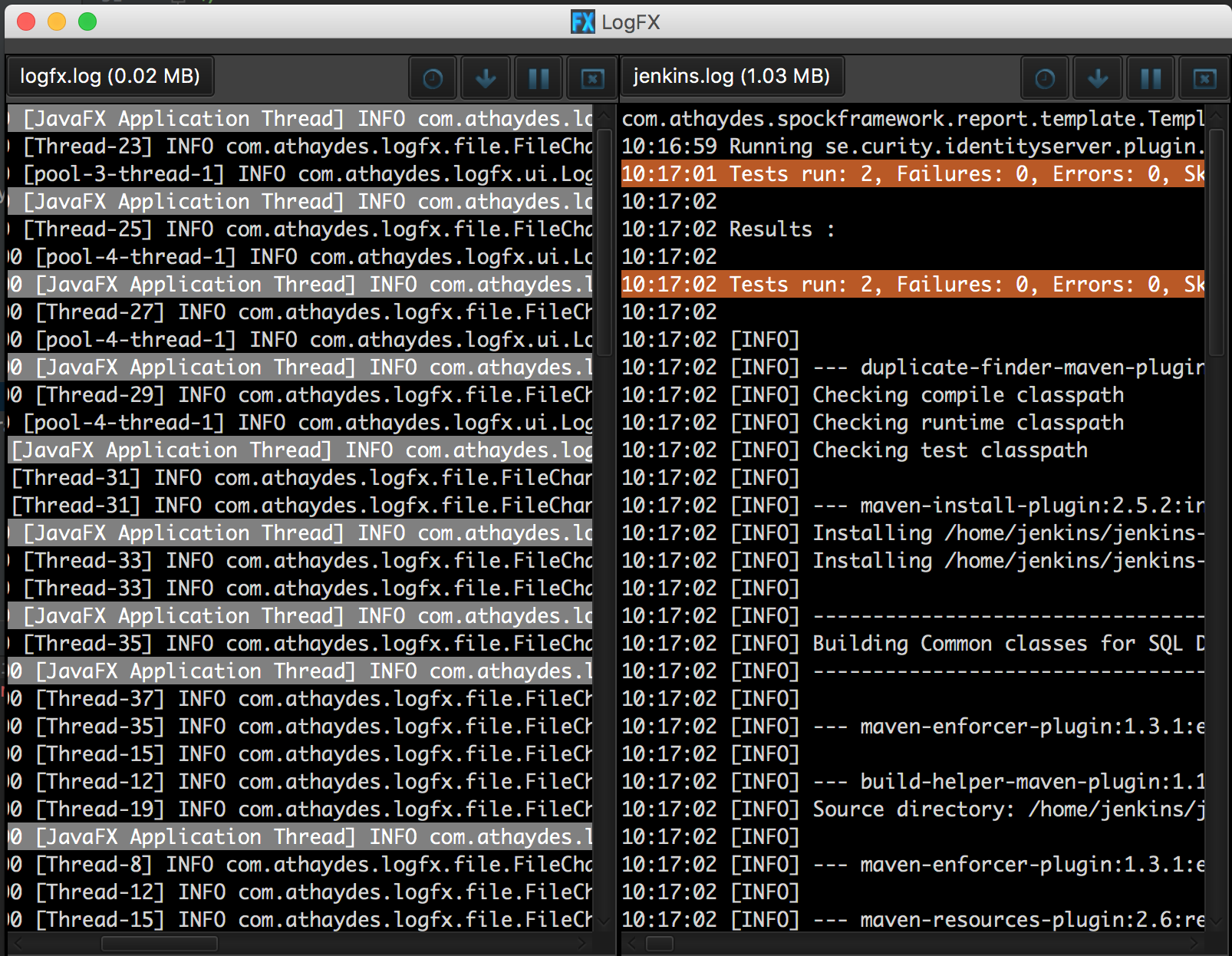The height and width of the screenshot is (956, 1232).
Task: Select the [pool-3-thread-1] log line
Action: pos(300,174)
